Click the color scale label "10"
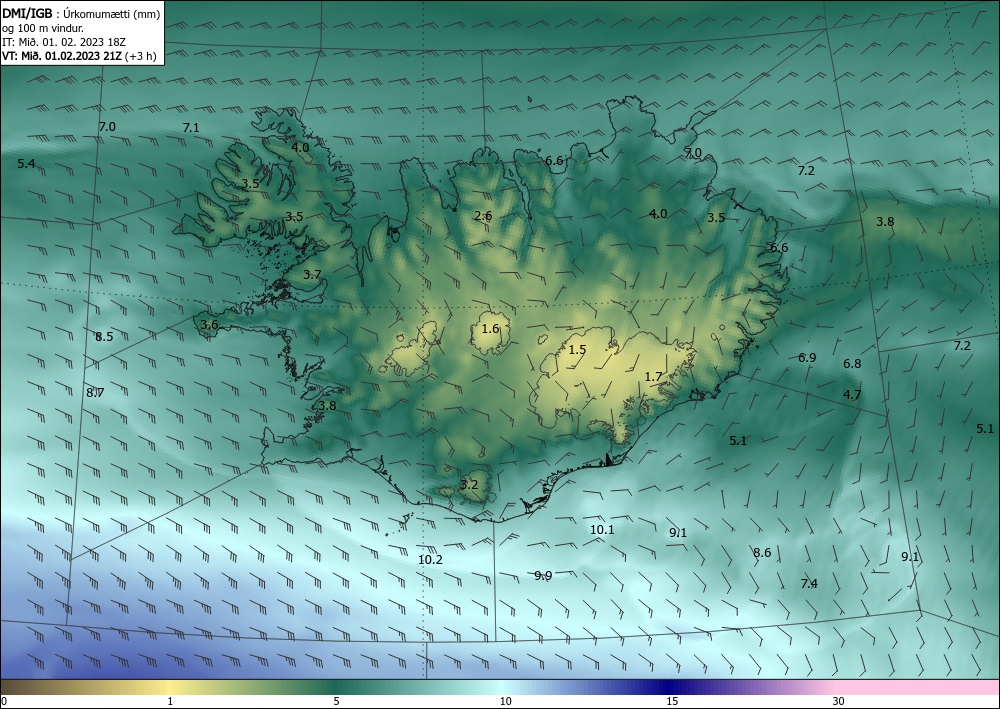 pos(505,702)
